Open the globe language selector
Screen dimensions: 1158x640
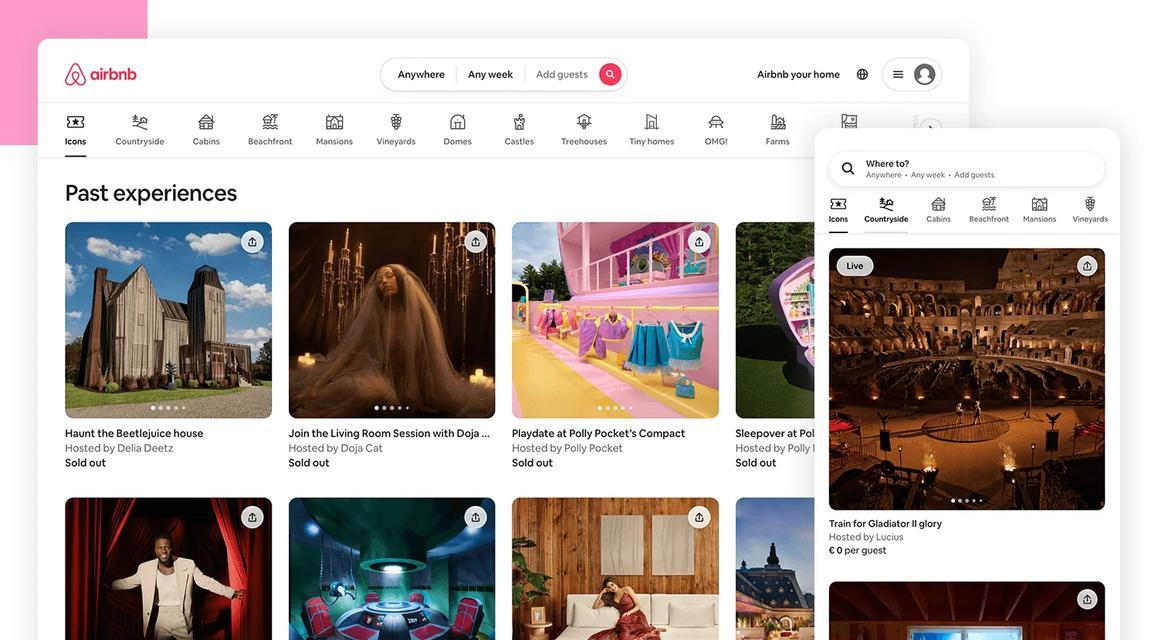pyautogui.click(x=862, y=75)
